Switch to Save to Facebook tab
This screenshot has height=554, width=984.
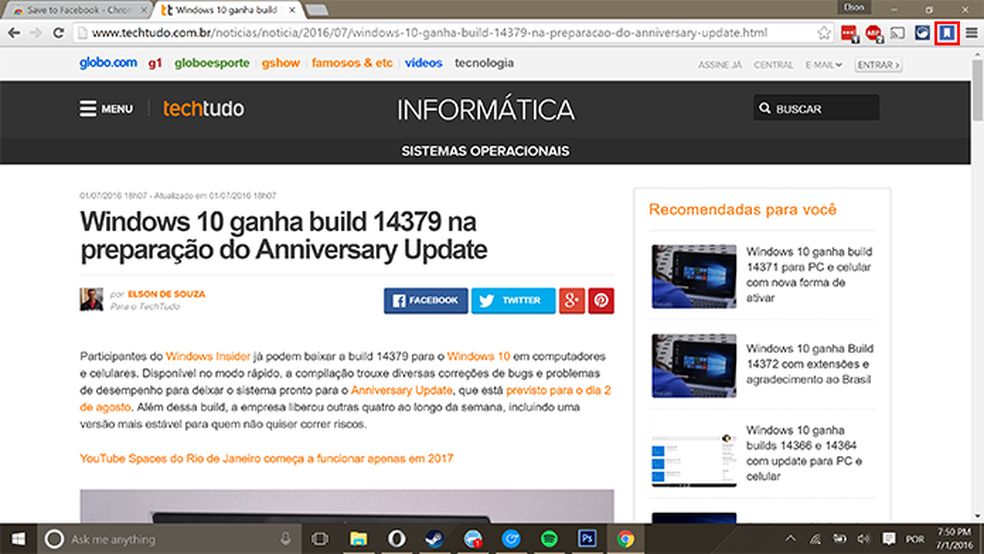78,10
